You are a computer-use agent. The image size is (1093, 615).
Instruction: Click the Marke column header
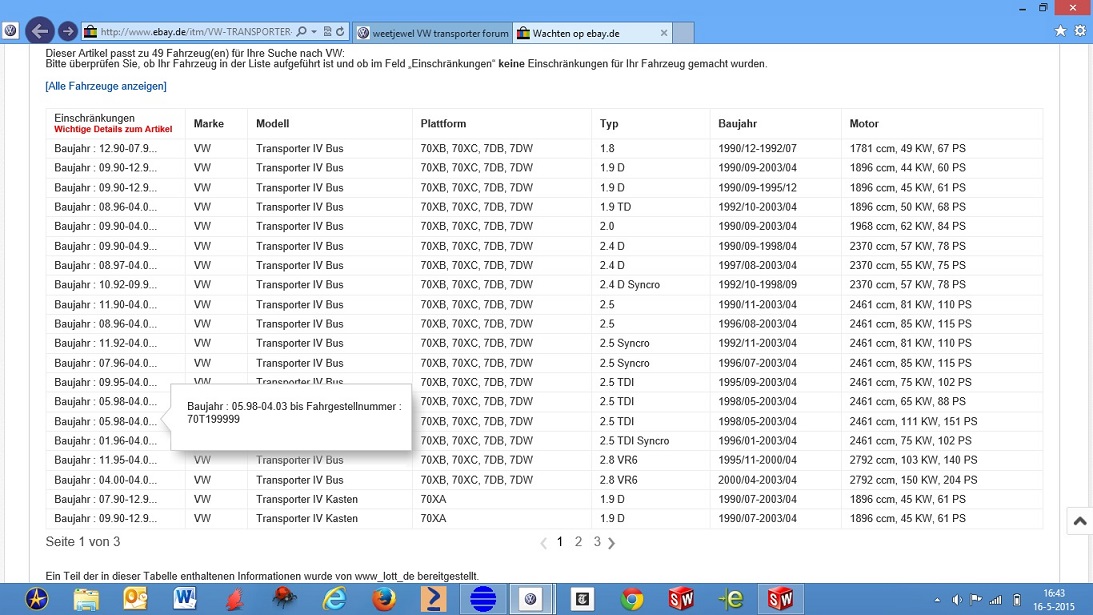pos(208,123)
